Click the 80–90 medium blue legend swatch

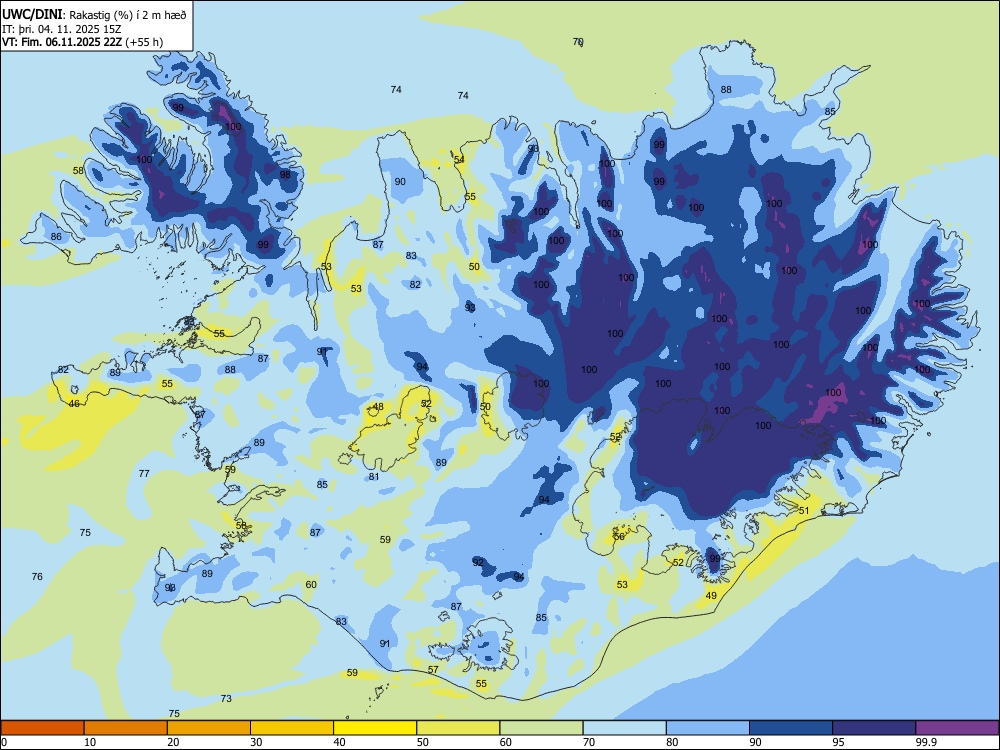coord(708,728)
